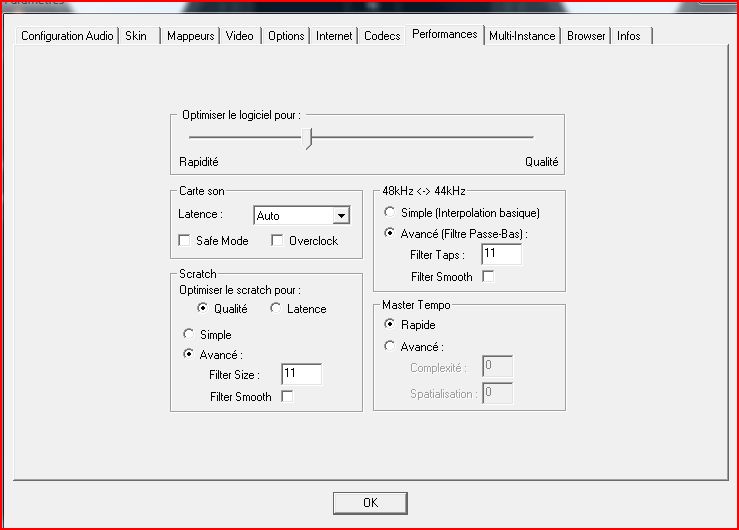Click the Filter Taps input field

(x=501, y=254)
